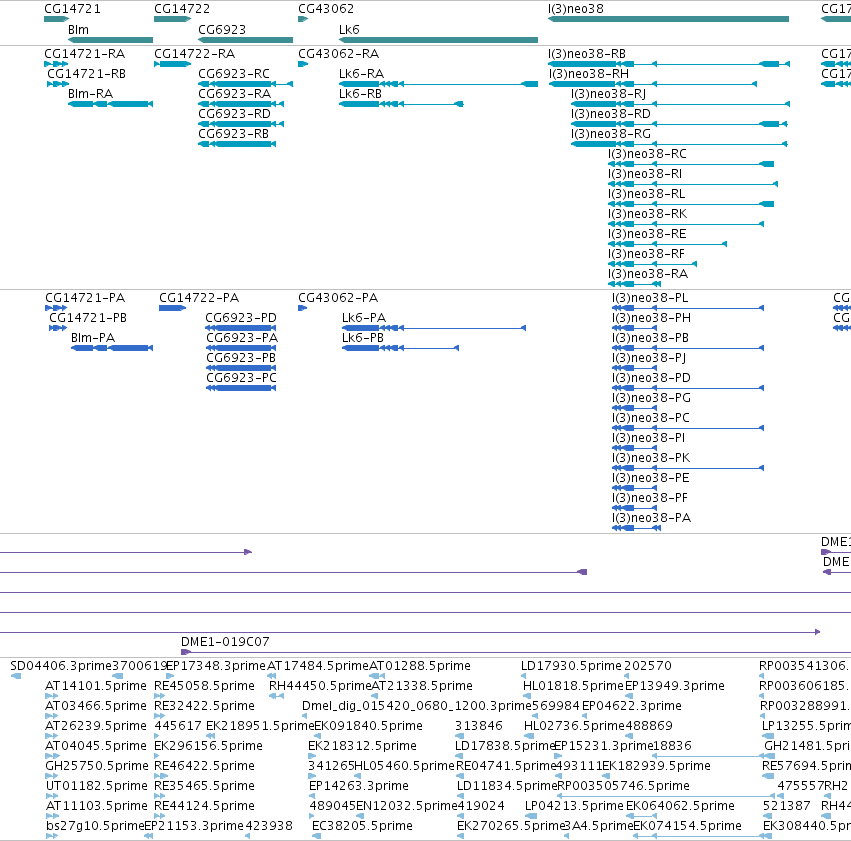Click the EC38205.5prime EST label
Viewport: 851px width, 841px height.
point(363,826)
